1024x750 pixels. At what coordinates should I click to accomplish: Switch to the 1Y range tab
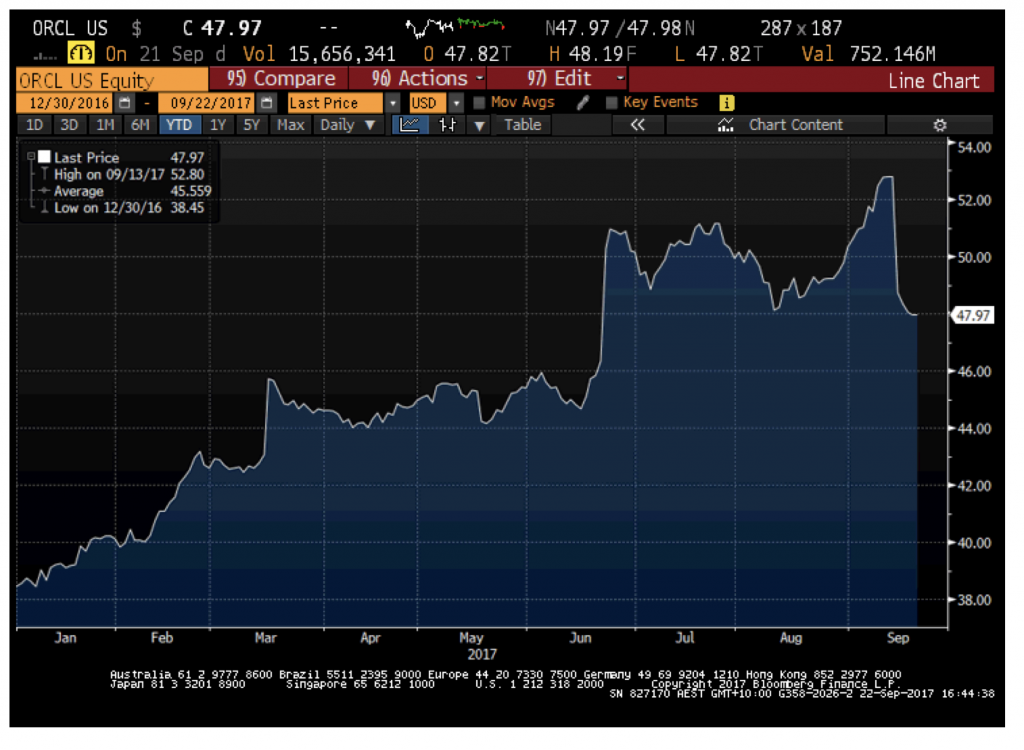(x=217, y=125)
